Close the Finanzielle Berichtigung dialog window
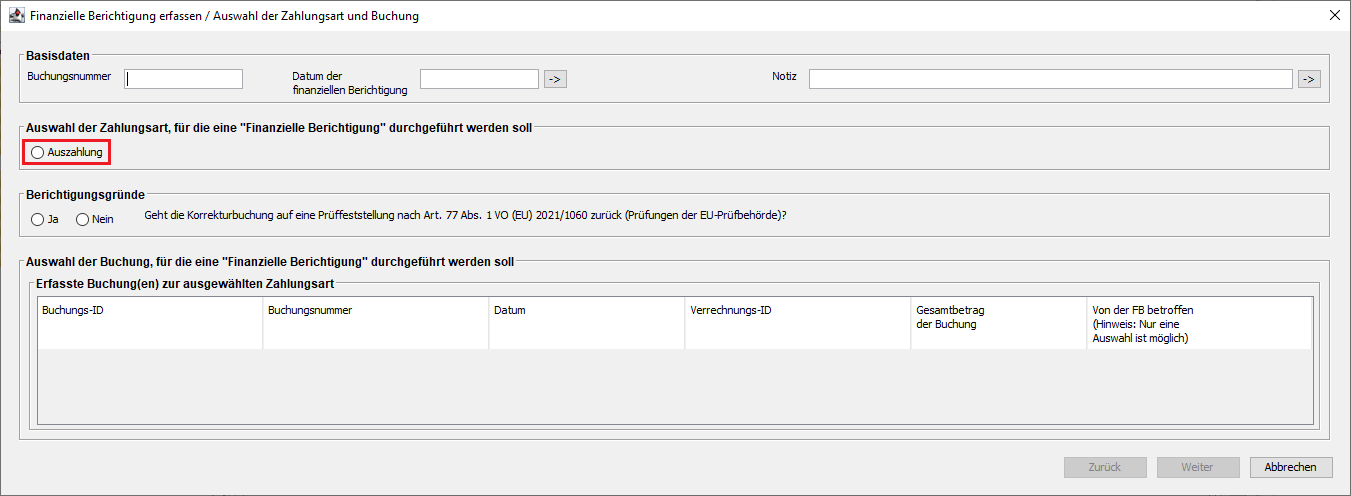Viewport: 1351px width, 496px height. tap(1334, 16)
